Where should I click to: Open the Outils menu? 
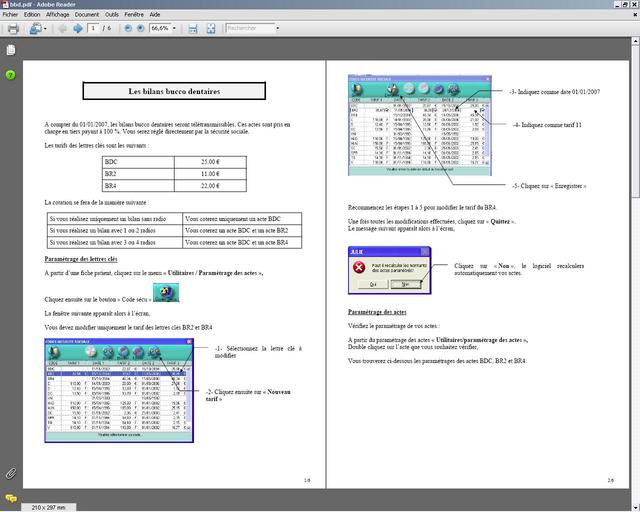point(112,14)
